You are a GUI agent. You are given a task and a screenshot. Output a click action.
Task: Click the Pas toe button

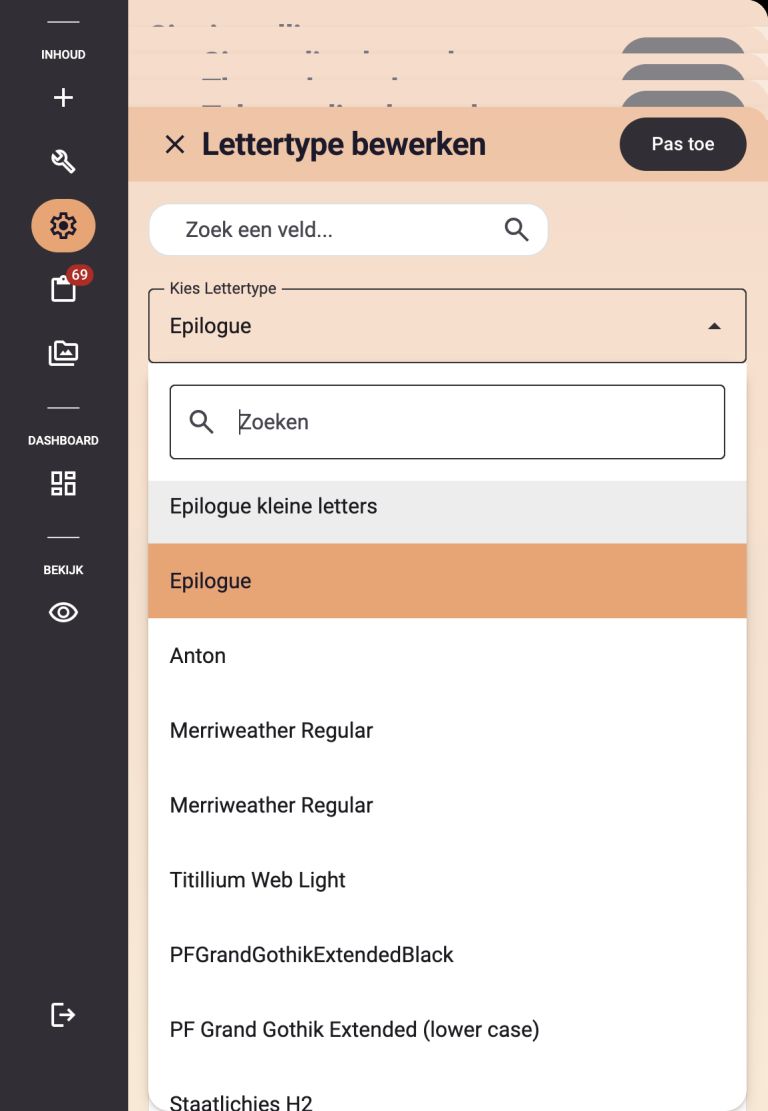point(683,144)
